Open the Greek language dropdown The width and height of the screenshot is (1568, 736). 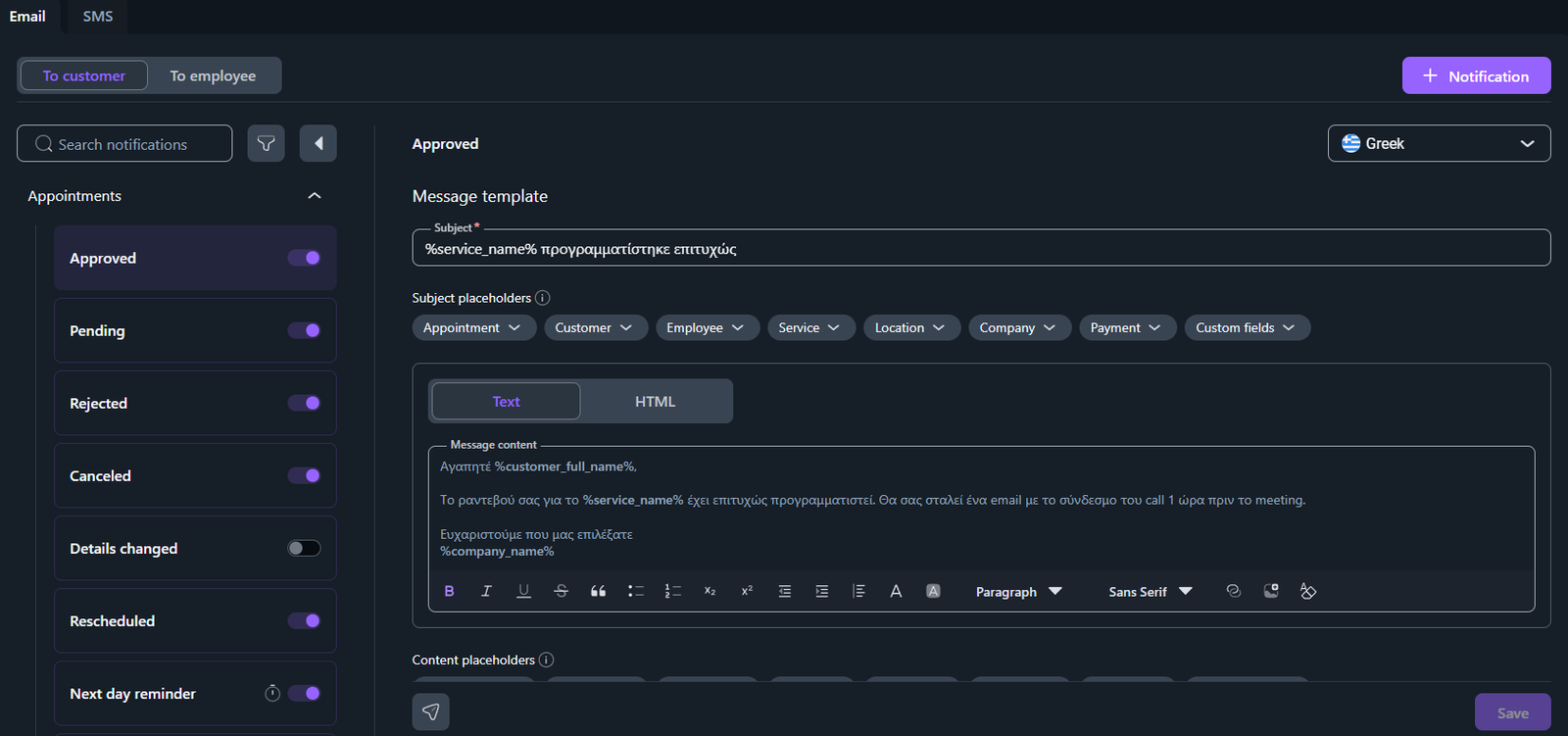coord(1439,143)
